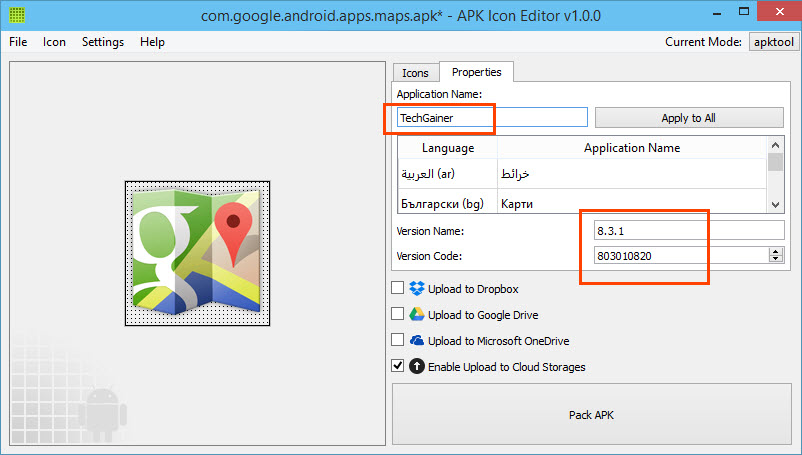The height and width of the screenshot is (455, 802).
Task: Click the Language column header
Action: [448, 148]
